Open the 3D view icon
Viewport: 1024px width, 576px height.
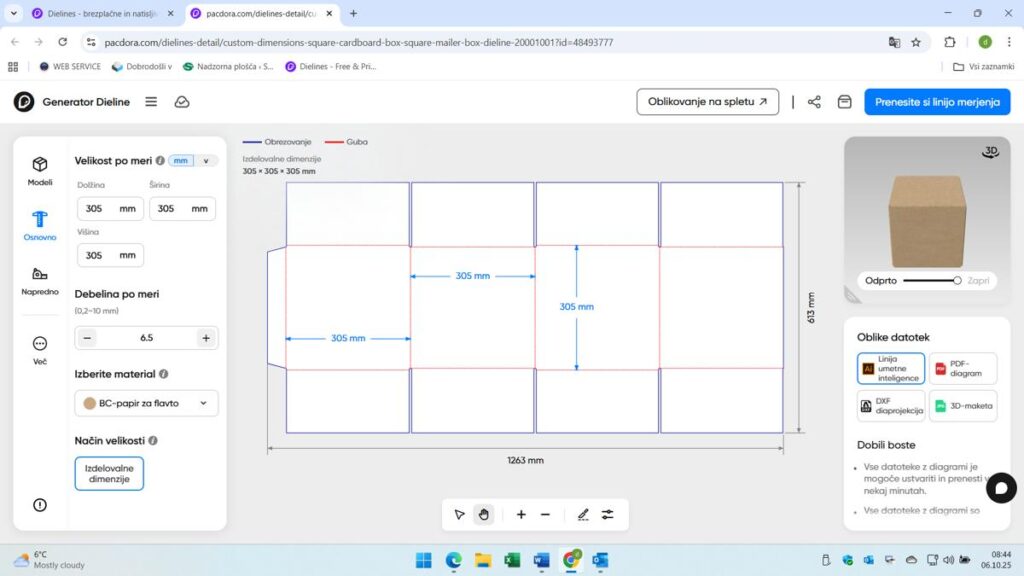tap(990, 152)
